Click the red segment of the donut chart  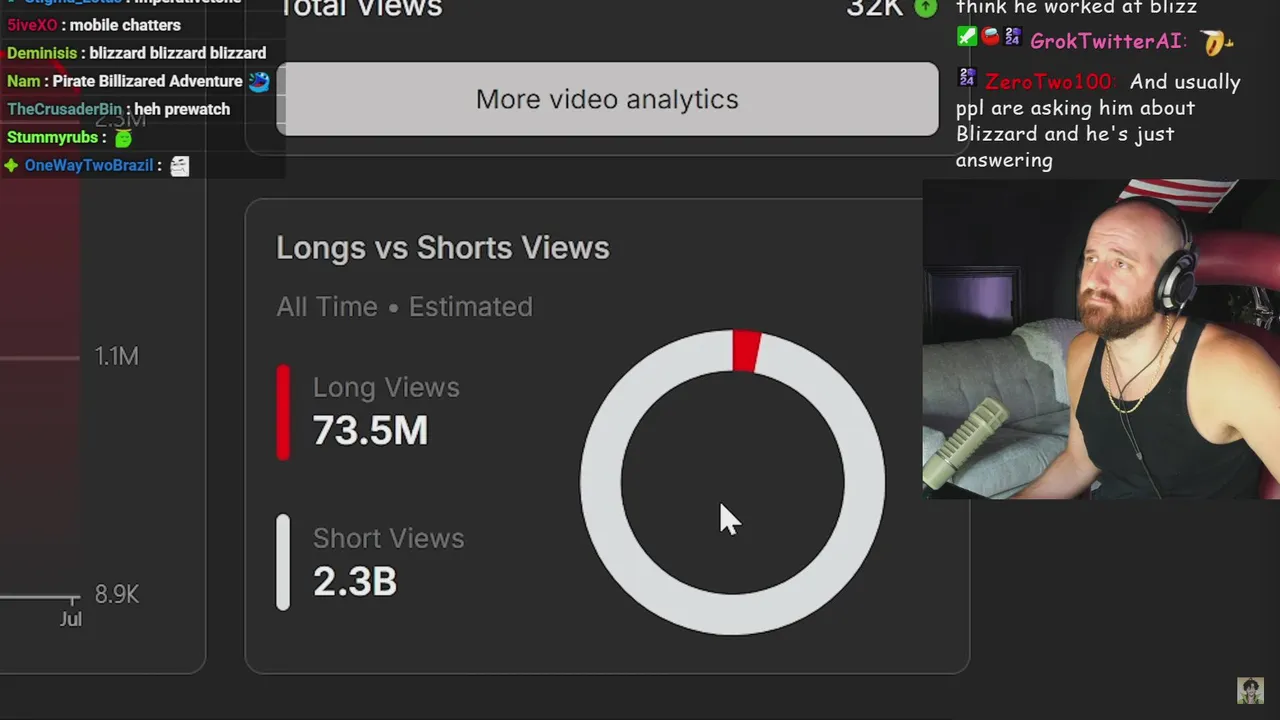click(746, 351)
